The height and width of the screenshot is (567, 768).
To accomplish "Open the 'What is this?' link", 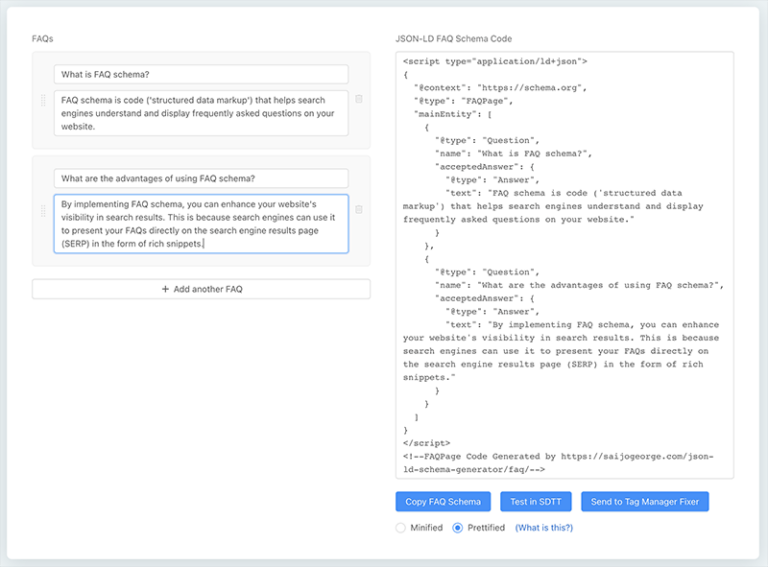I will 544,528.
